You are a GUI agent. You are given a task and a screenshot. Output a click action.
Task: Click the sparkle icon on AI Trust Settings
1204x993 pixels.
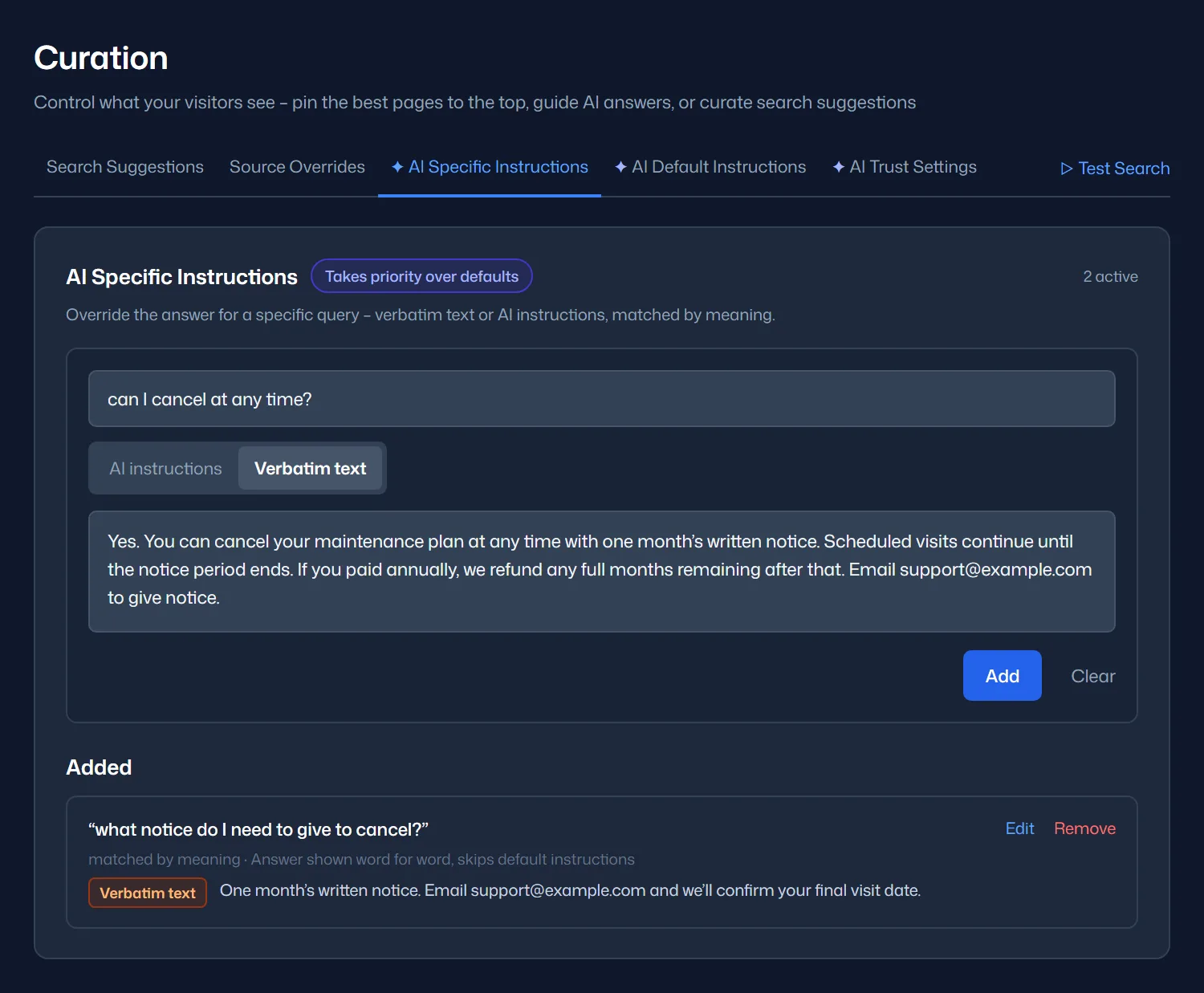[839, 167]
